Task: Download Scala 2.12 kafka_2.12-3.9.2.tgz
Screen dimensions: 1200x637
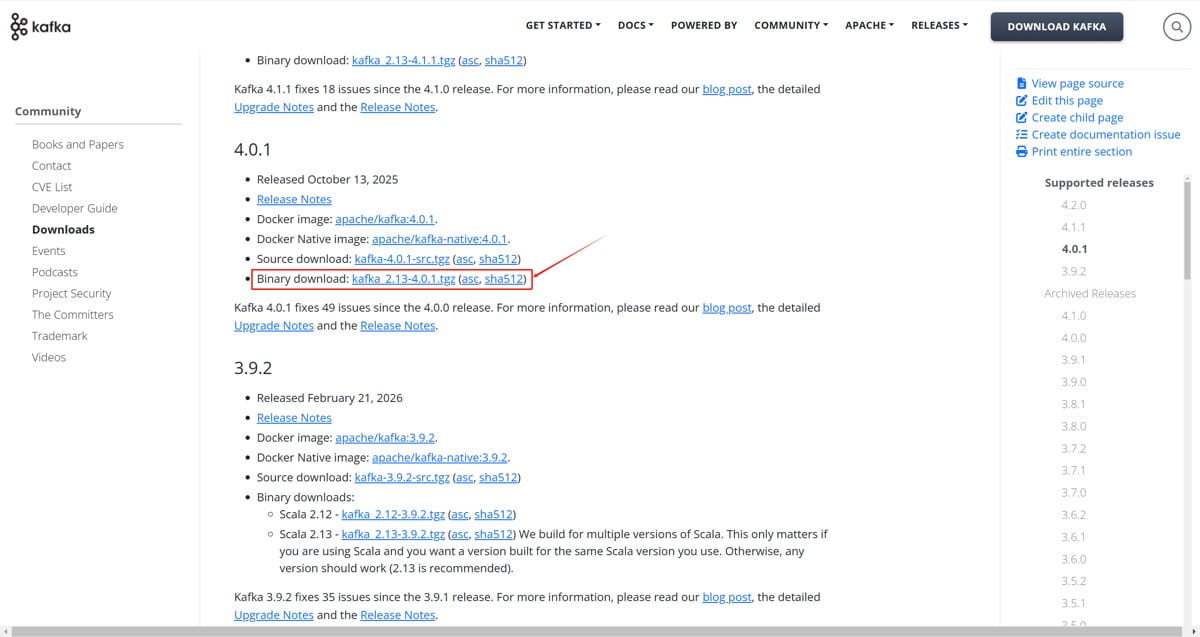Action: (393, 515)
